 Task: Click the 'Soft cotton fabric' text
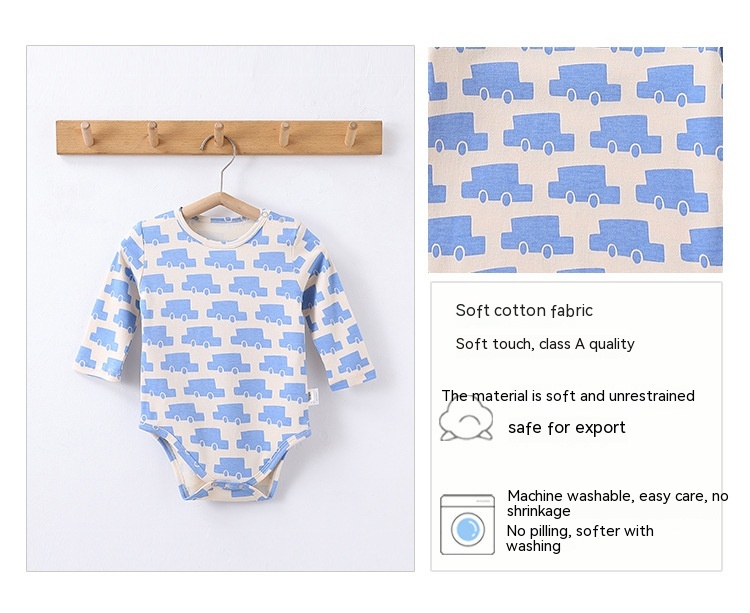(x=524, y=310)
